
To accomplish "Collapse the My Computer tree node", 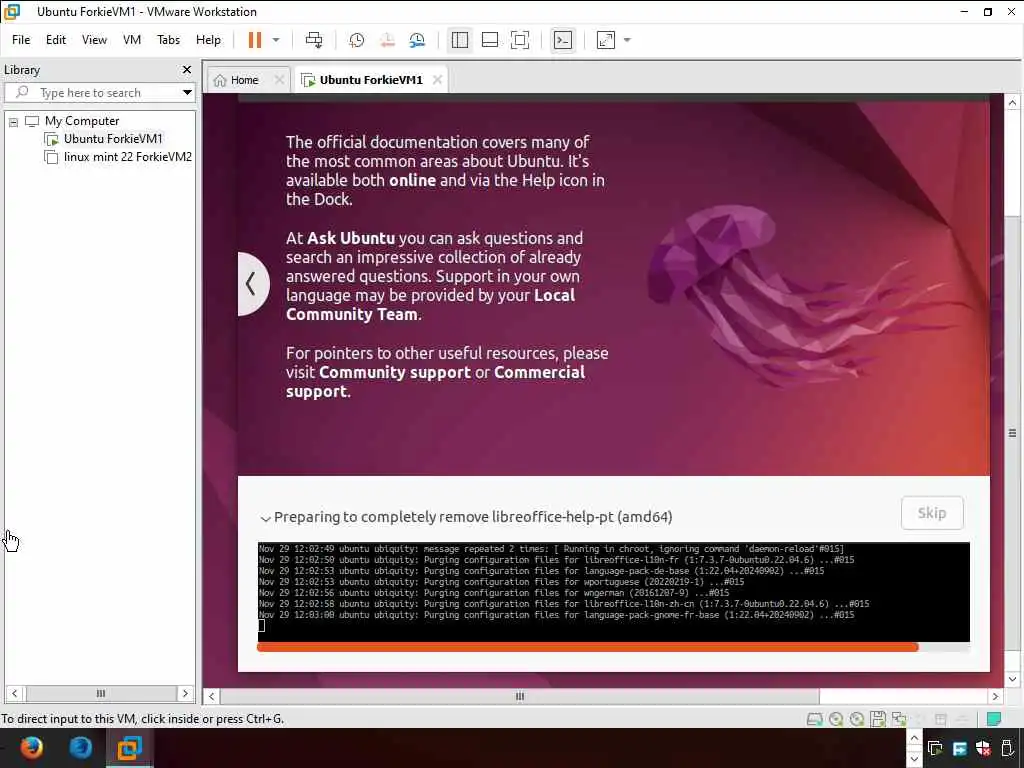I will [13, 121].
